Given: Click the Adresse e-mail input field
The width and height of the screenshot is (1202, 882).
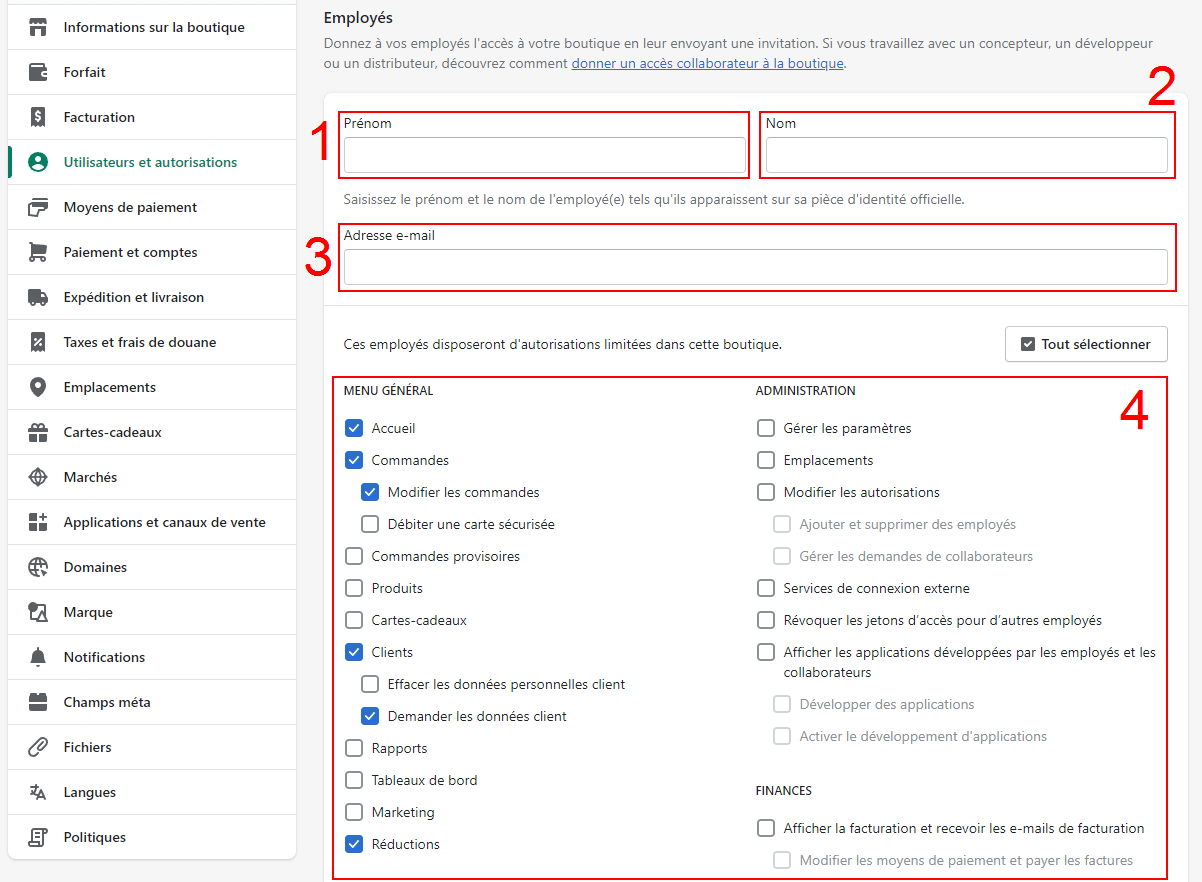Looking at the screenshot, I should point(755,267).
